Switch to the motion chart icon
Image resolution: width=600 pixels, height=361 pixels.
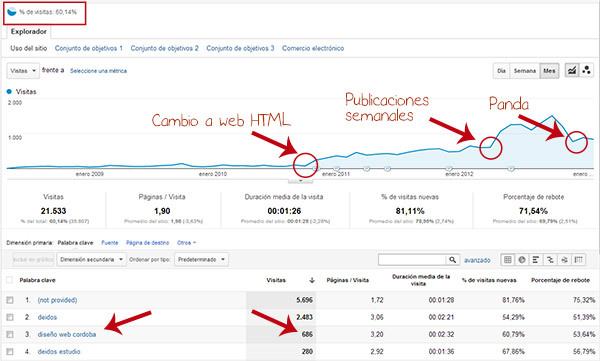pos(586,71)
